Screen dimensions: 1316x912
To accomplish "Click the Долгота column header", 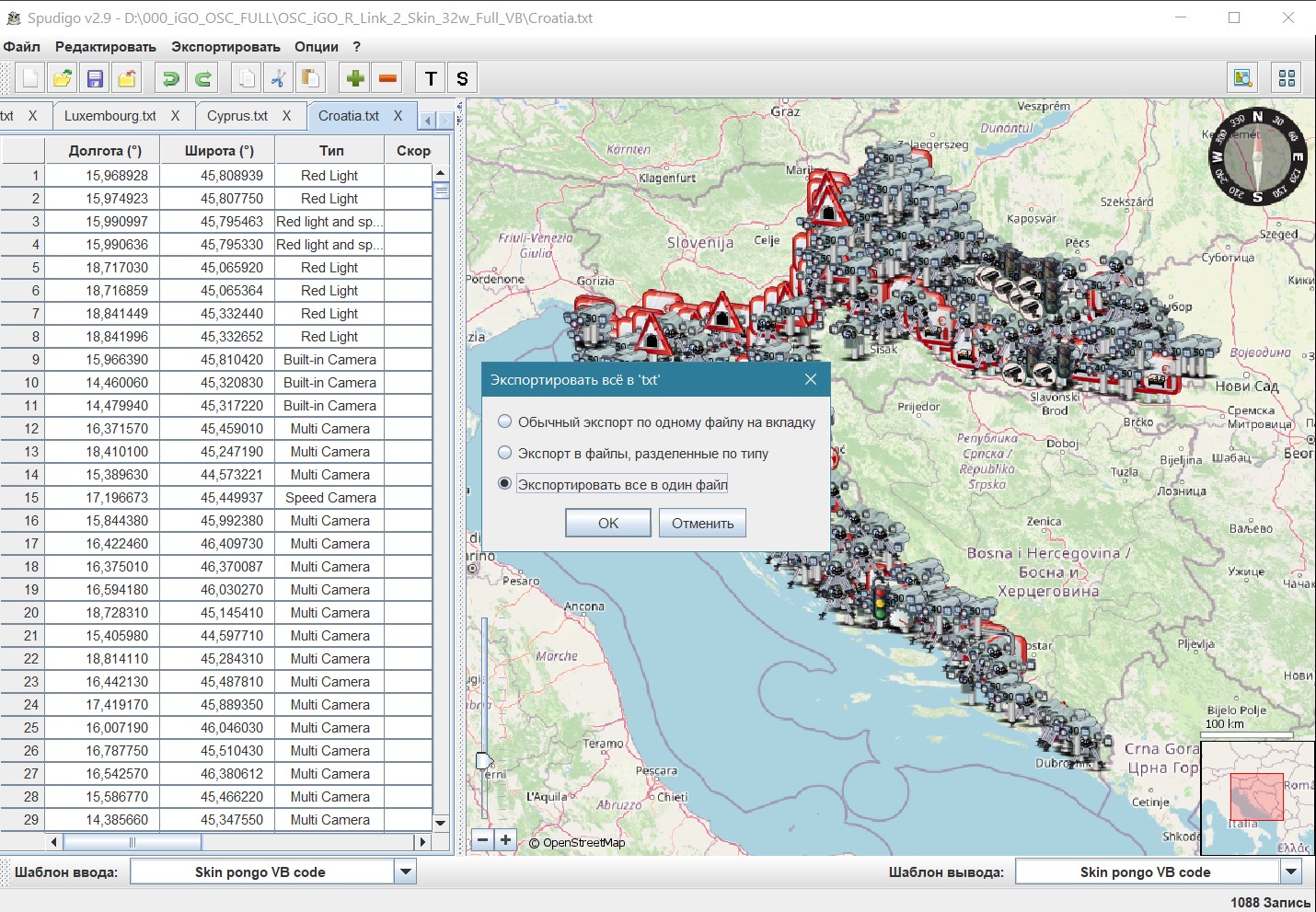I will coord(105,150).
